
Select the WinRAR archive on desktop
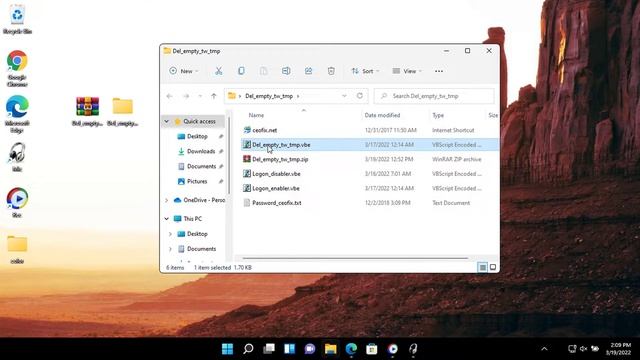[87, 111]
